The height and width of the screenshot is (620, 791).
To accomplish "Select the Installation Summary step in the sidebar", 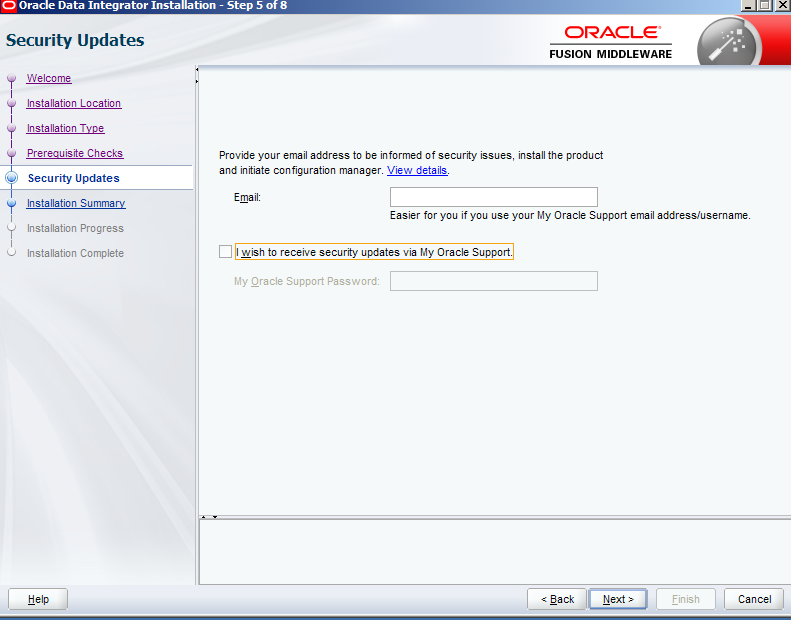I will tap(75, 203).
